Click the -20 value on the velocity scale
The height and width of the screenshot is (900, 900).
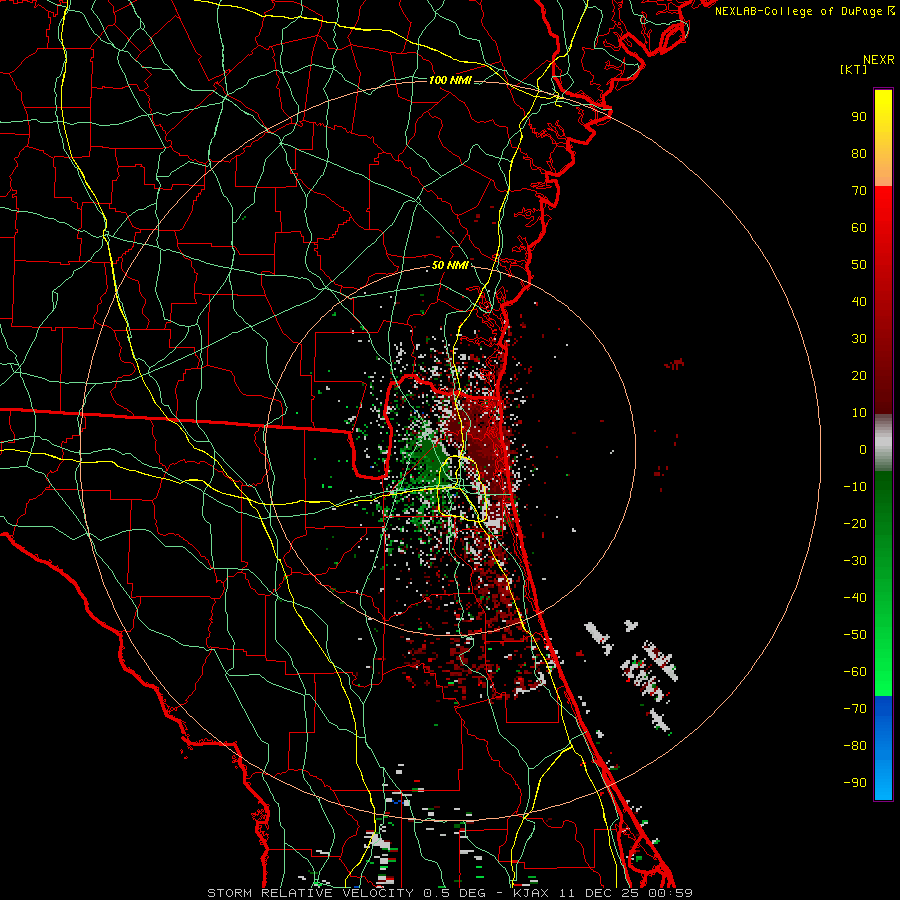(855, 524)
